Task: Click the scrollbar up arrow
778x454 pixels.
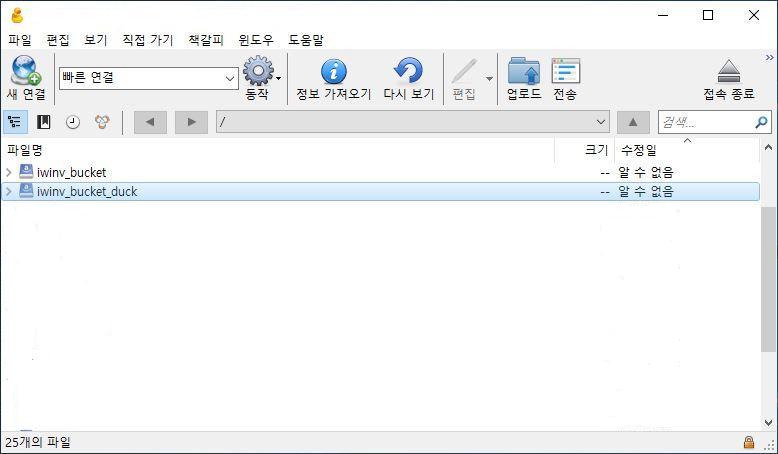Action: tap(768, 147)
